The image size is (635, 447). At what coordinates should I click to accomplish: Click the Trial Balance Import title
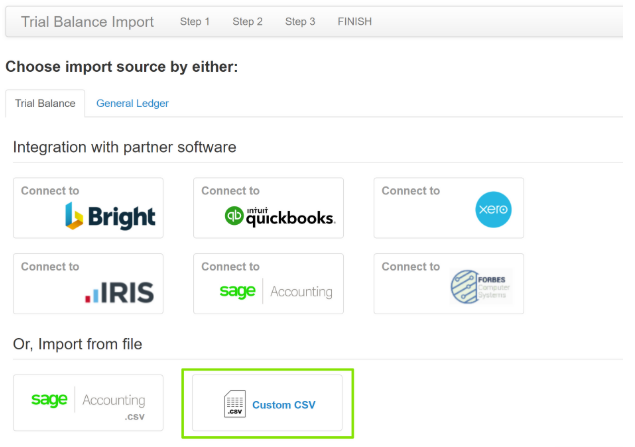pos(87,22)
